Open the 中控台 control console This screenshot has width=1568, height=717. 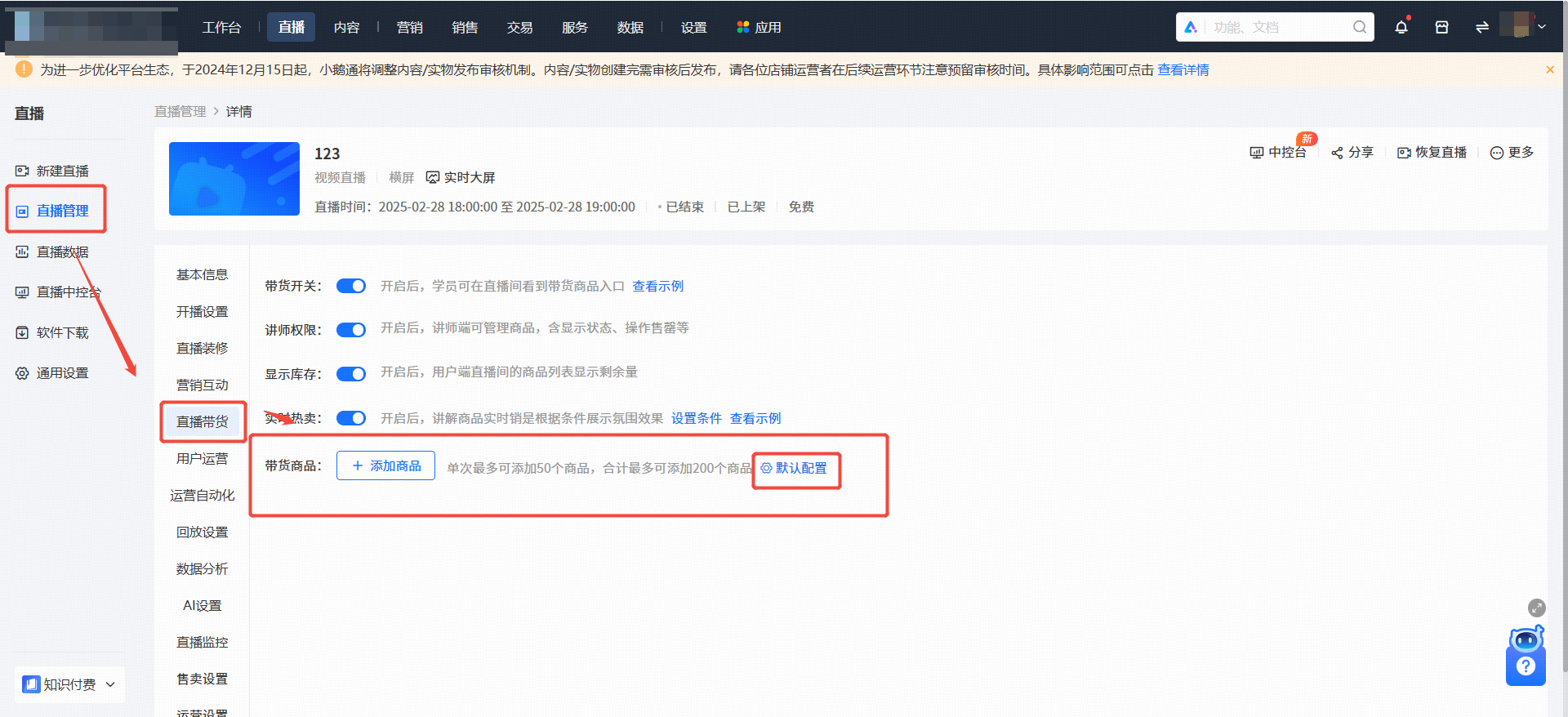tap(1278, 152)
